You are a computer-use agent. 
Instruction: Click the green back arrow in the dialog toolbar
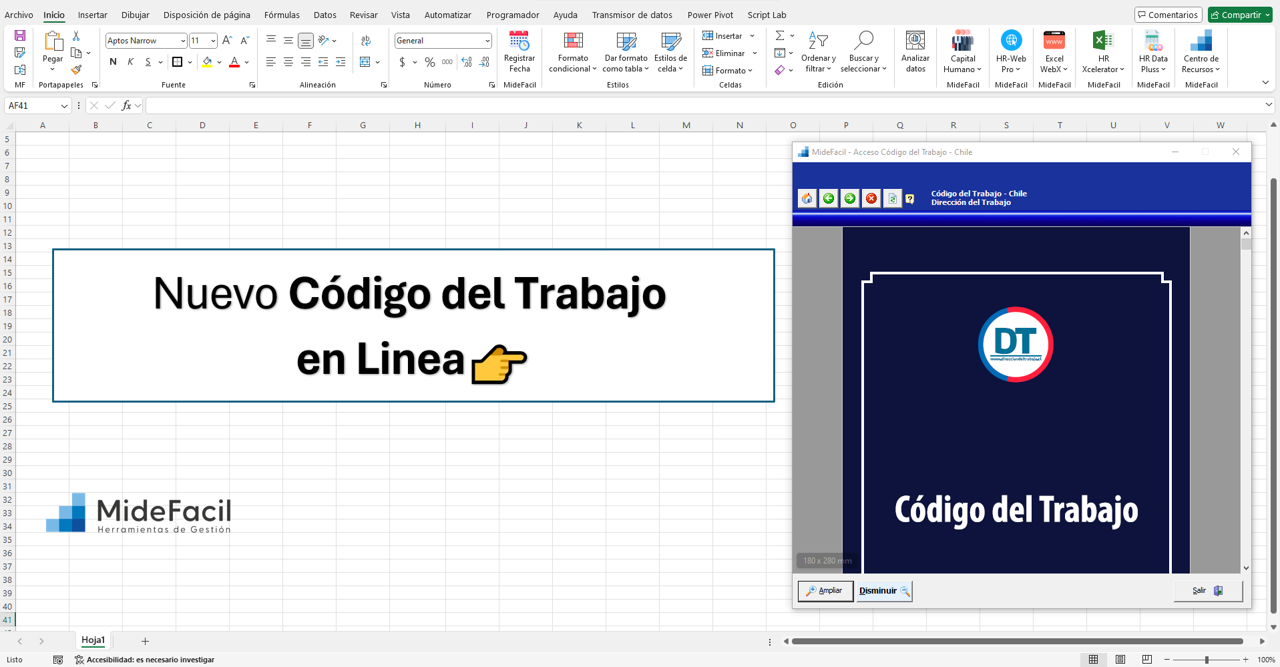(828, 198)
